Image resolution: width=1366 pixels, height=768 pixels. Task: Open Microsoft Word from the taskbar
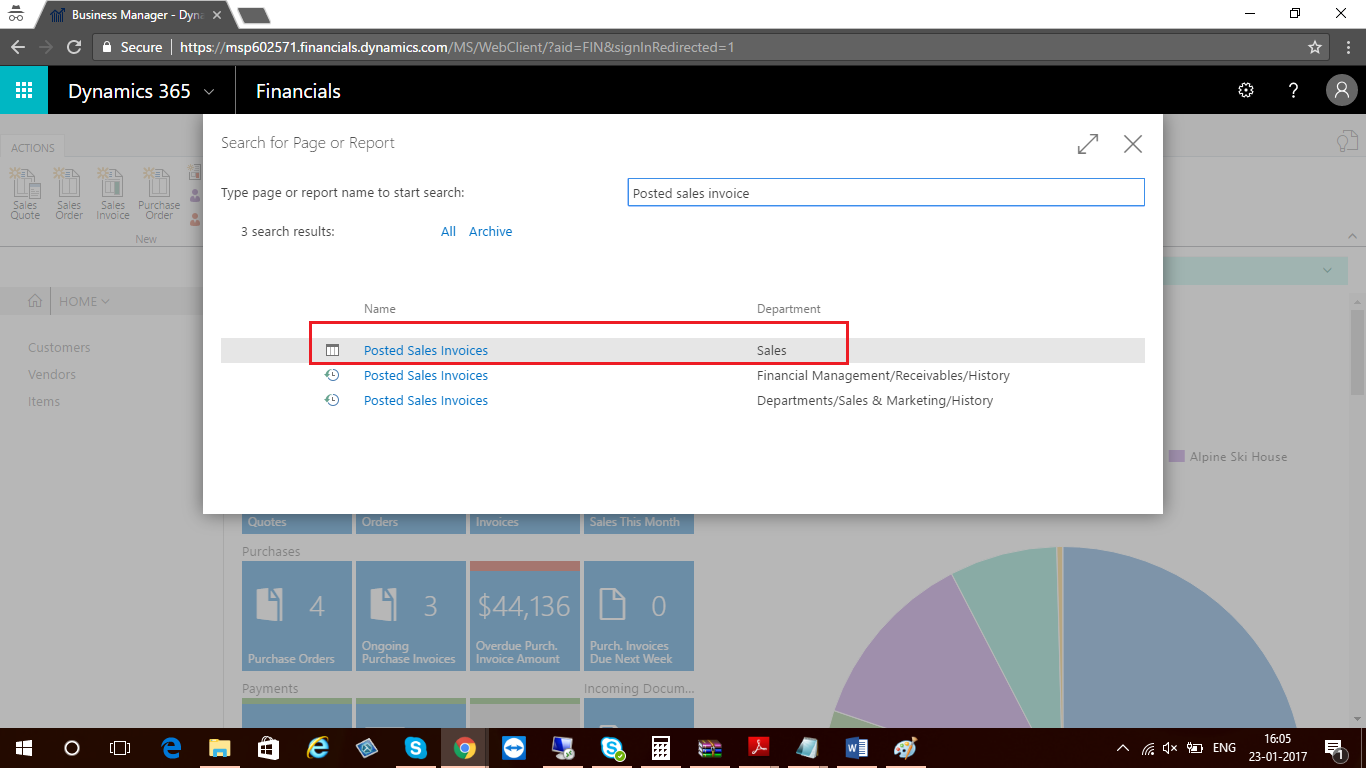click(x=856, y=748)
